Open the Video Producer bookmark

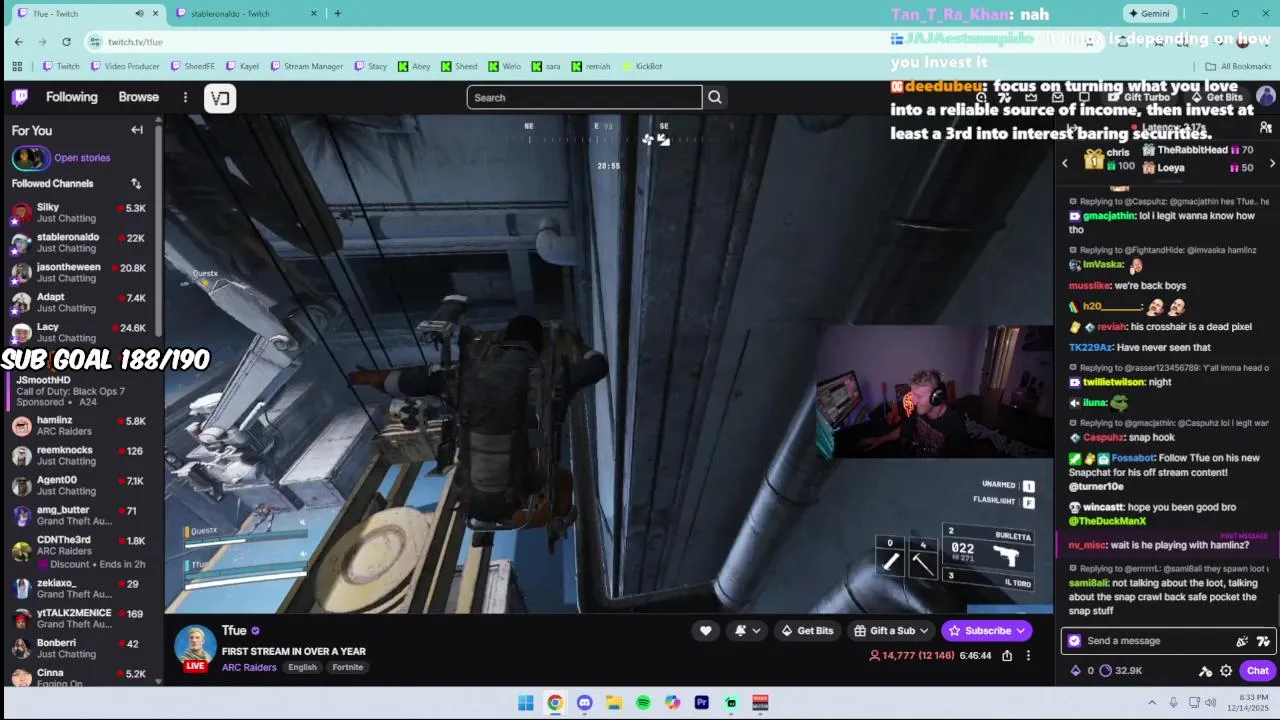[x=125, y=66]
